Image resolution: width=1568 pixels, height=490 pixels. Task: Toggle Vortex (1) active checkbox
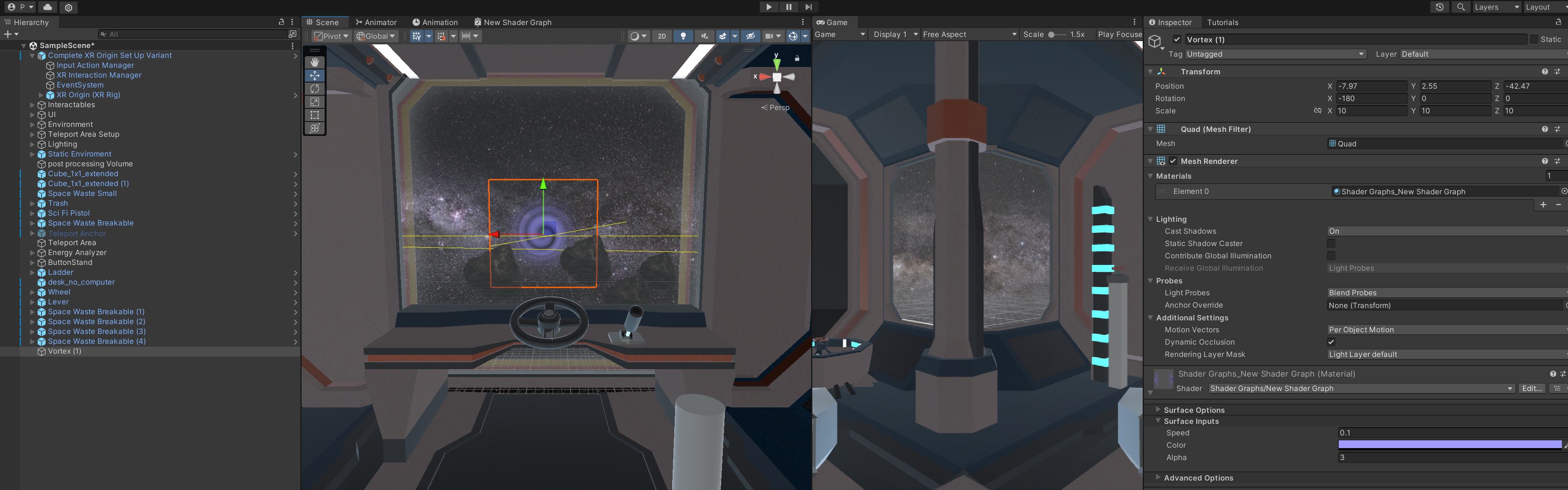(x=1176, y=39)
